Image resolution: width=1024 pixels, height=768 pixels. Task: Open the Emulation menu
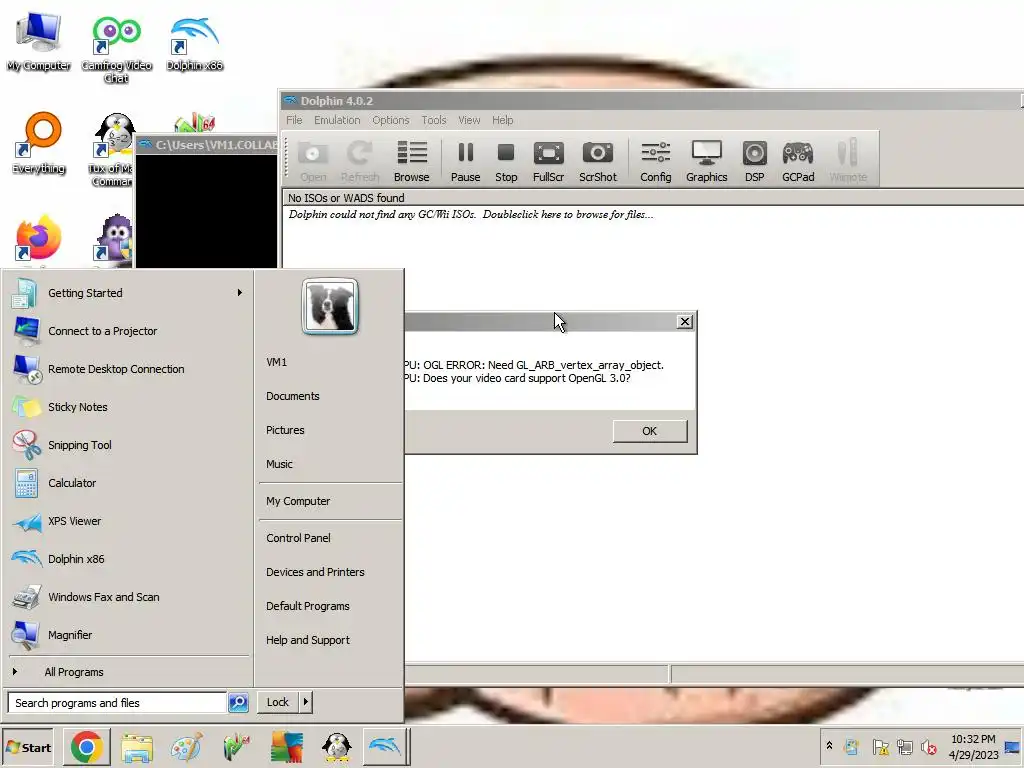[337, 120]
